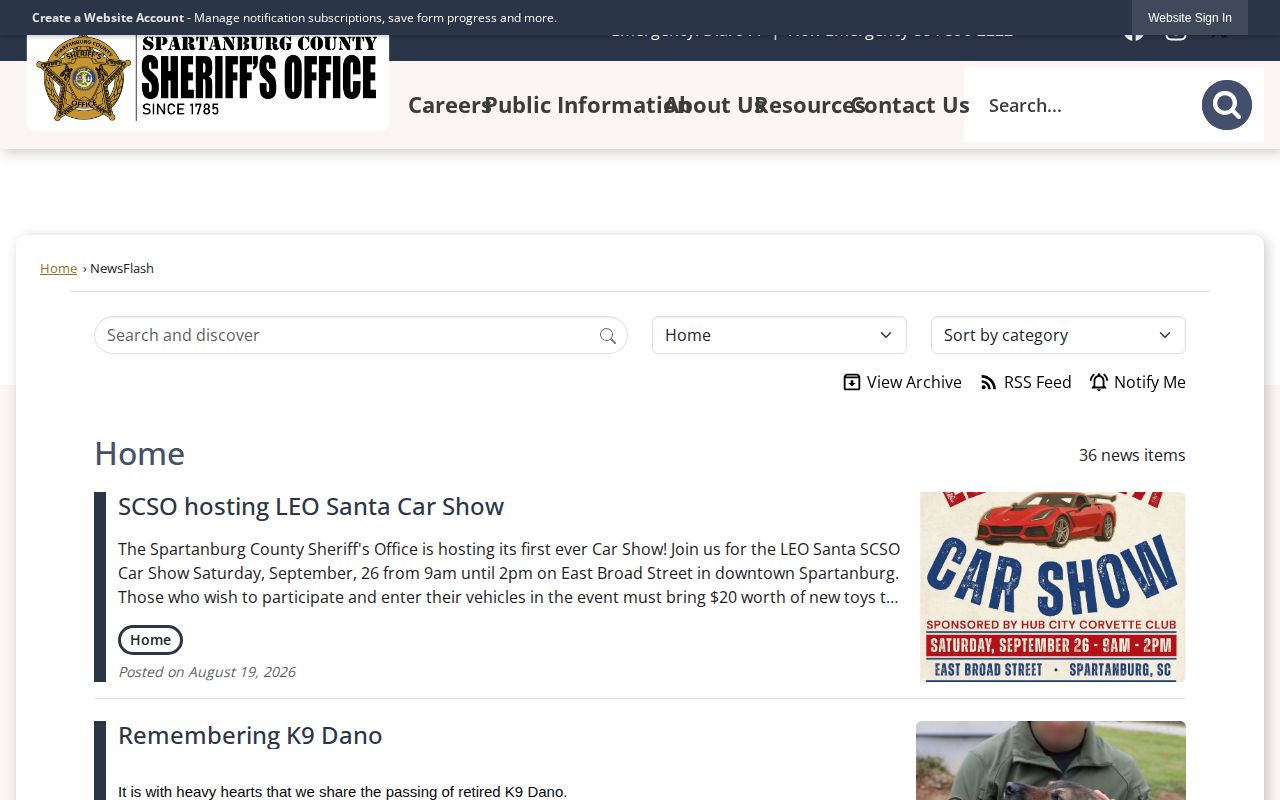
Task: Open the SCSO hosting LEO Santa Car Show article
Action: click(311, 506)
